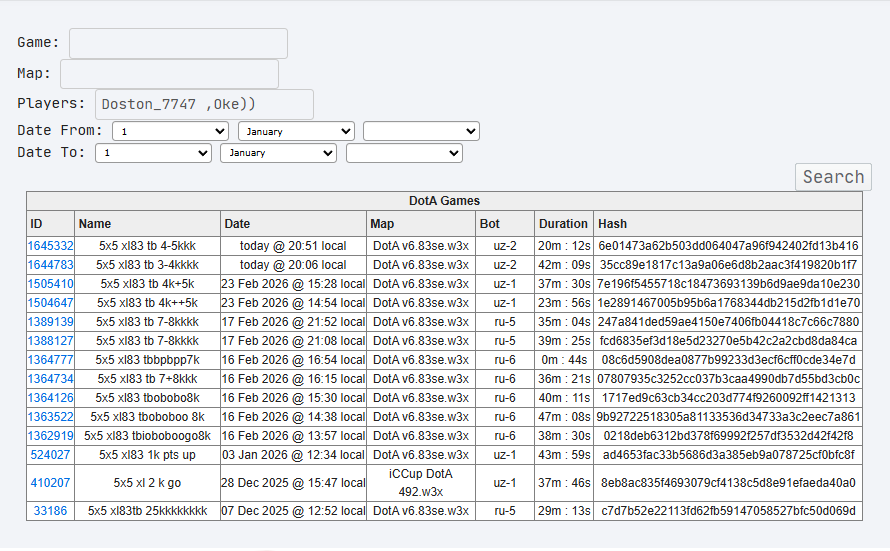The image size is (890, 551).
Task: Open game ID 1363522
Action: pos(51,417)
